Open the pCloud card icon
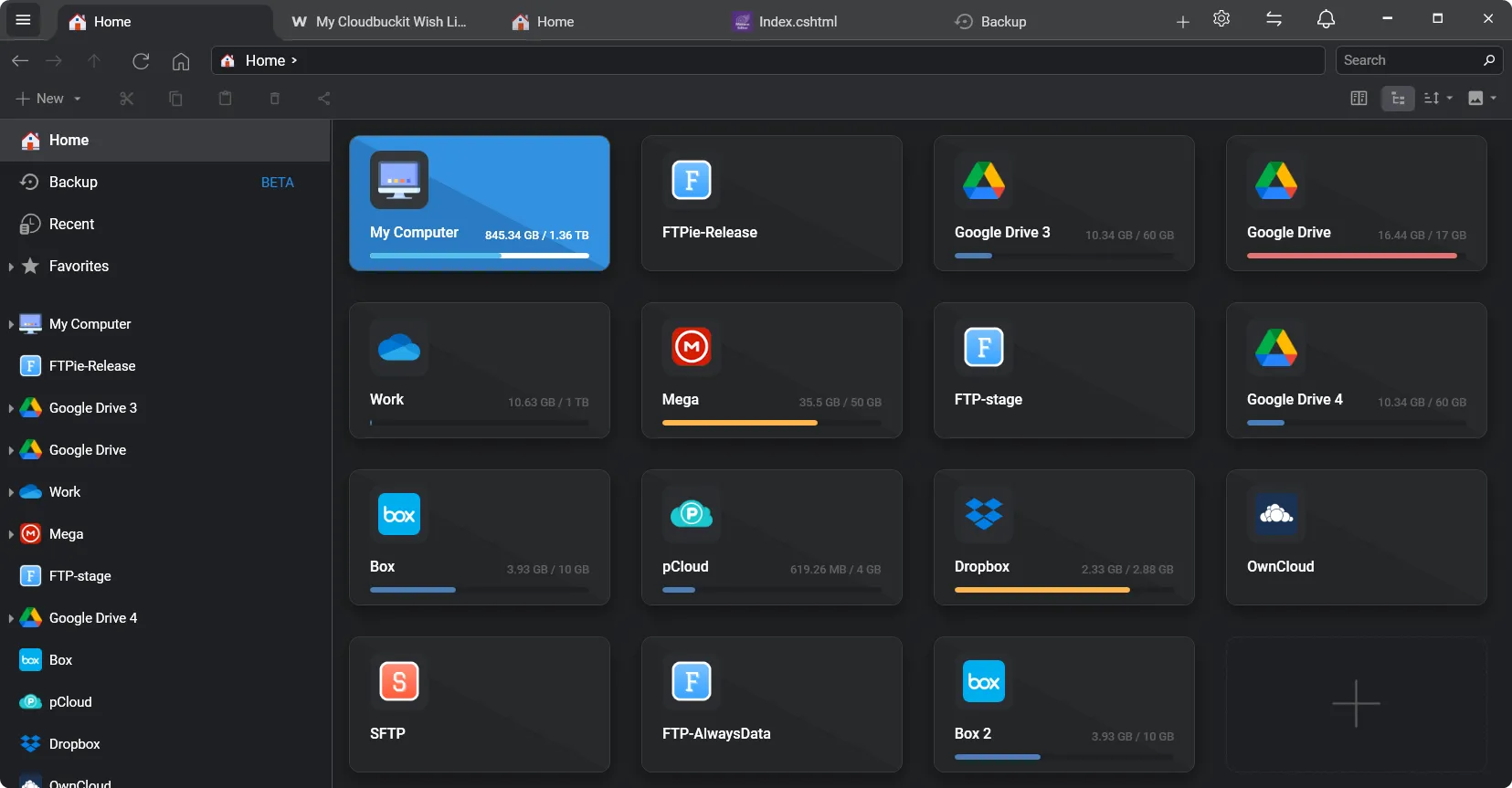This screenshot has height=788, width=1512. point(692,514)
